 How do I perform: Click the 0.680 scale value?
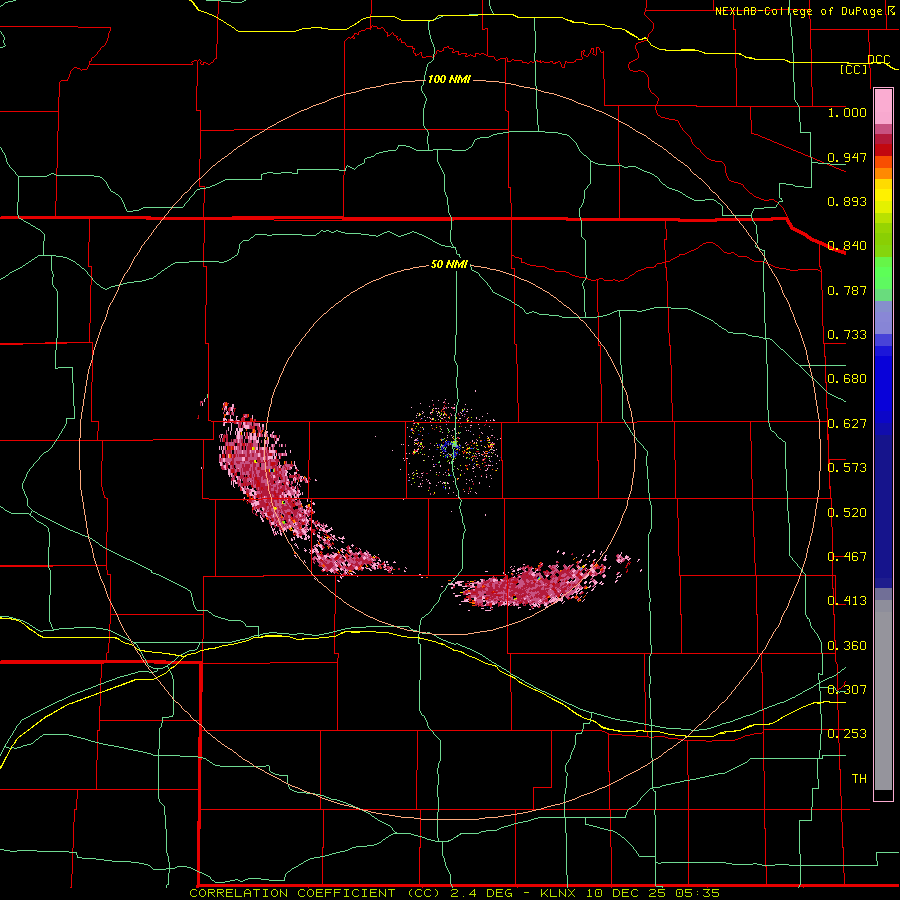[847, 379]
